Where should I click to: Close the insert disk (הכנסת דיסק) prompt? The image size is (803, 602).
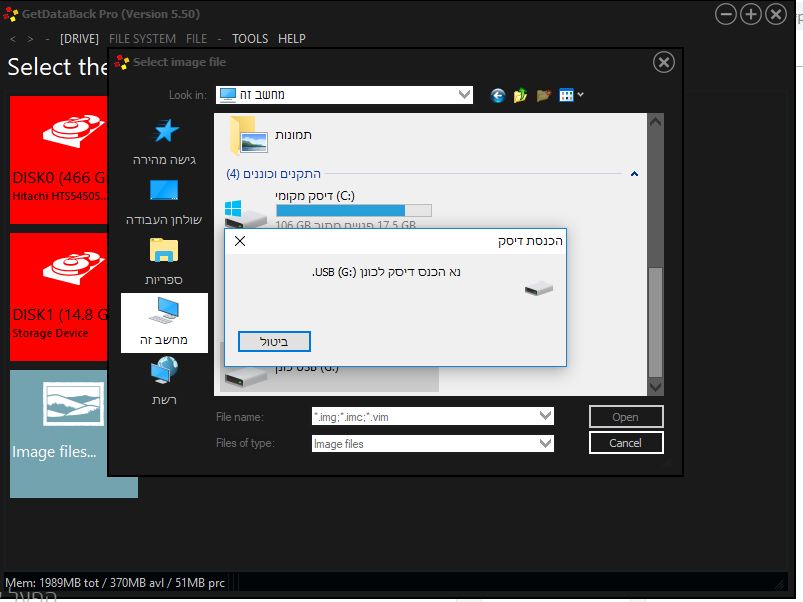click(240, 241)
